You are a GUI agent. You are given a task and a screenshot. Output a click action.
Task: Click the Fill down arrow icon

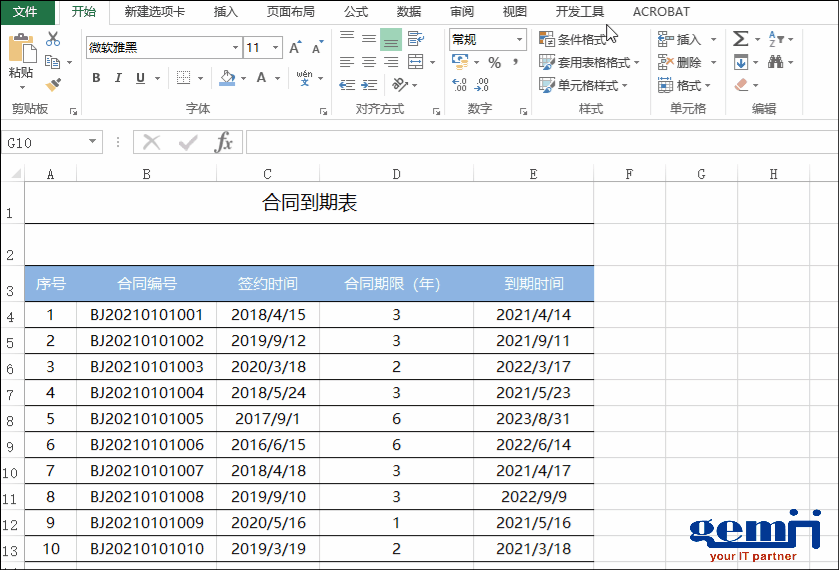[741, 62]
